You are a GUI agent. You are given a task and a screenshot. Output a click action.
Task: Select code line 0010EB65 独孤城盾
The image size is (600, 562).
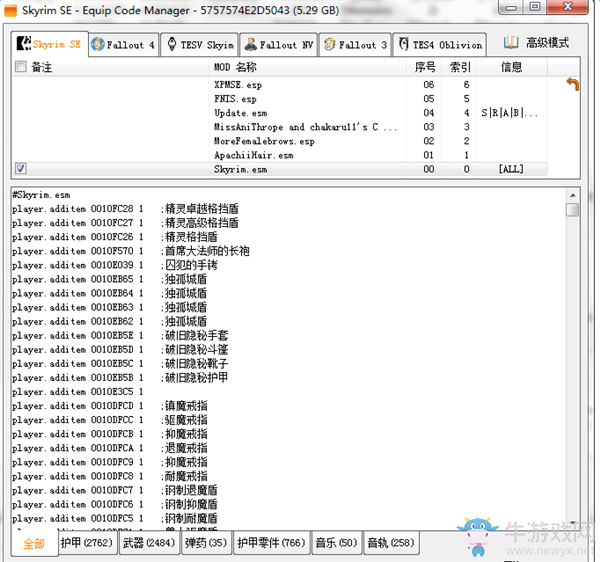tap(110, 279)
